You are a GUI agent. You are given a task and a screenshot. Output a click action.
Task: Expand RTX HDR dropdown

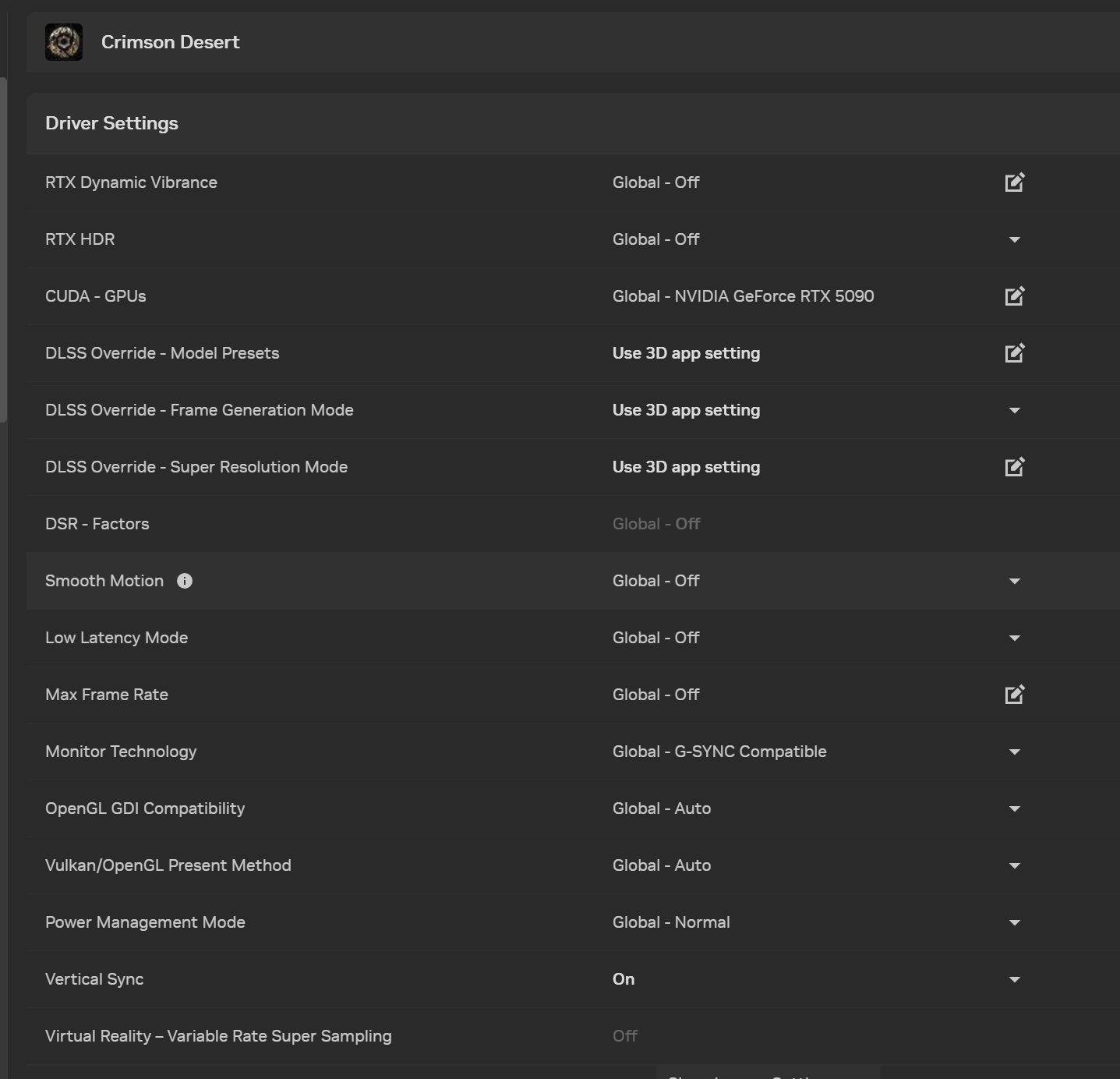(x=1014, y=239)
